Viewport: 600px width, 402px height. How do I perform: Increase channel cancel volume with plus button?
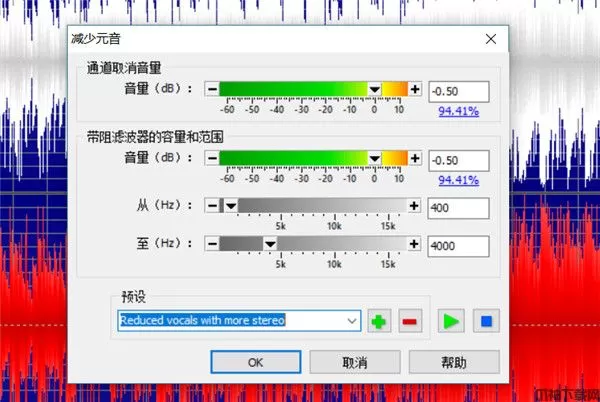[x=415, y=90]
